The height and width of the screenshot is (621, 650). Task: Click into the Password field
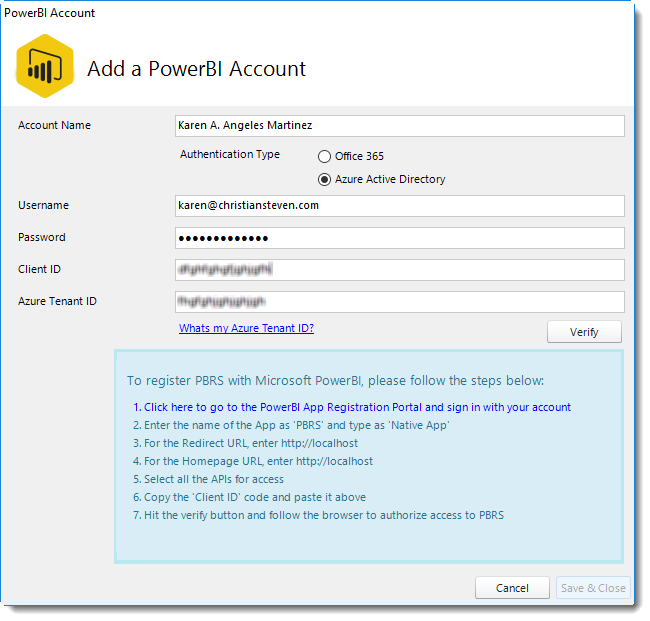coord(400,238)
